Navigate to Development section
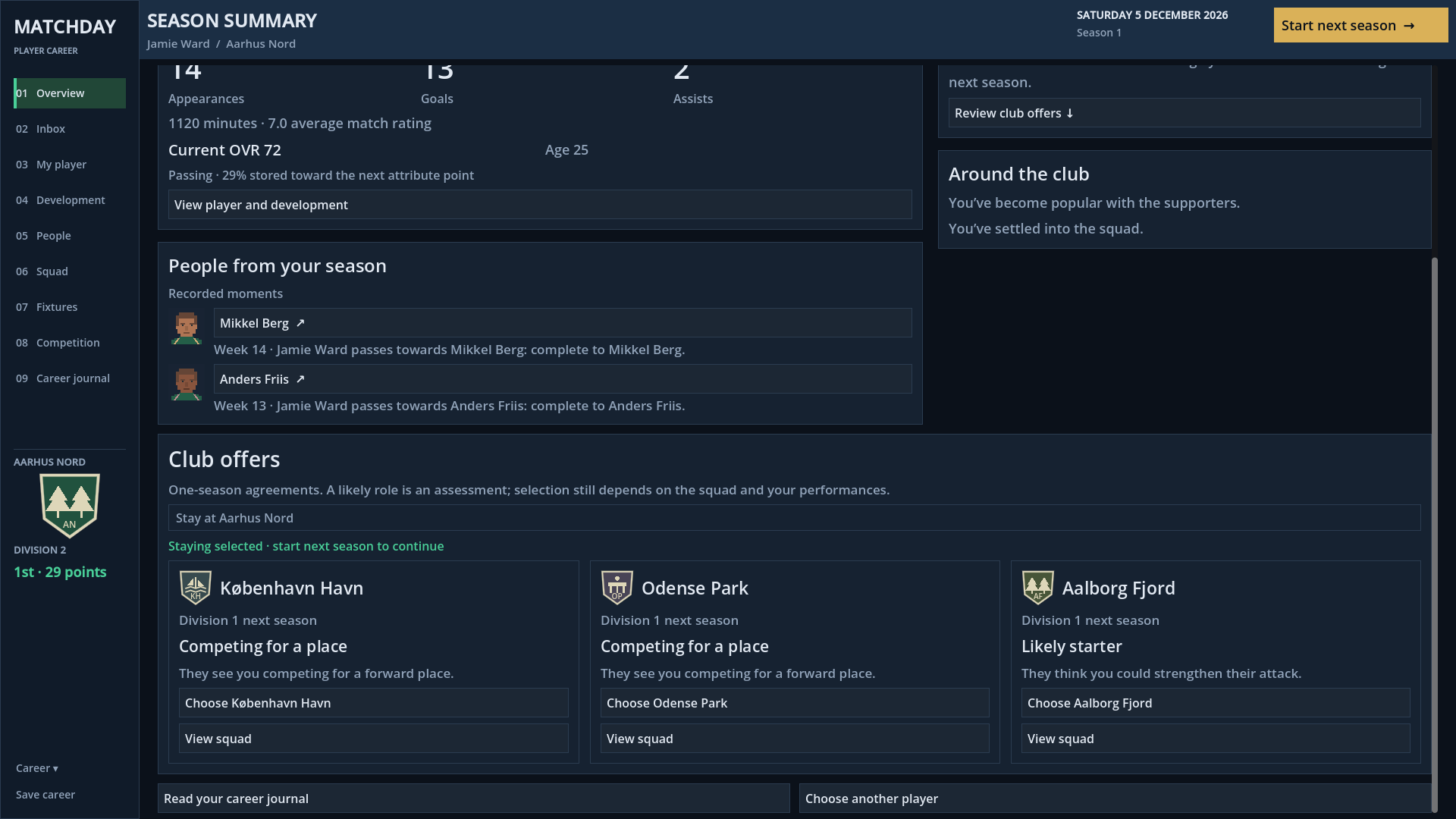1456x819 pixels. [x=70, y=200]
